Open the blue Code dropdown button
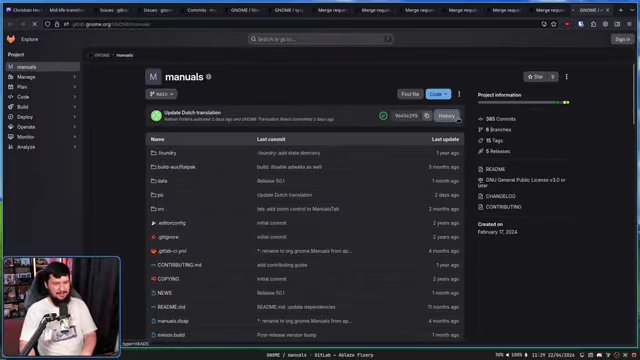The height and width of the screenshot is (360, 640). tap(438, 94)
